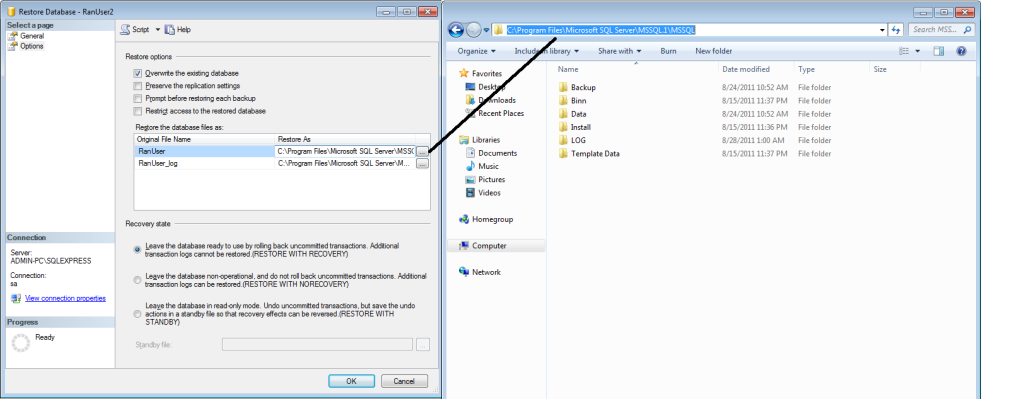This screenshot has height=399, width=1022.
Task: Click New folder in Explorer toolbar
Action: click(x=714, y=51)
